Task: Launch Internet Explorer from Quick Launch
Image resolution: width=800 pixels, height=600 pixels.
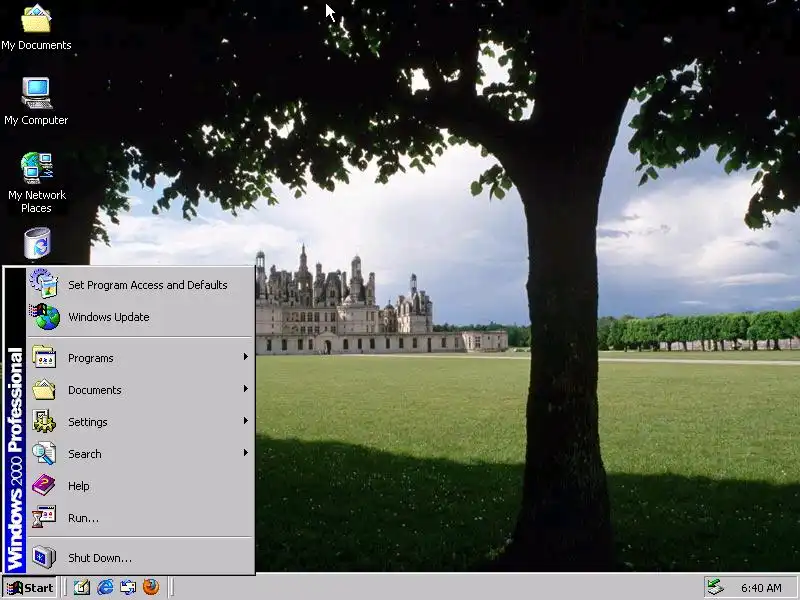Action: (105, 587)
